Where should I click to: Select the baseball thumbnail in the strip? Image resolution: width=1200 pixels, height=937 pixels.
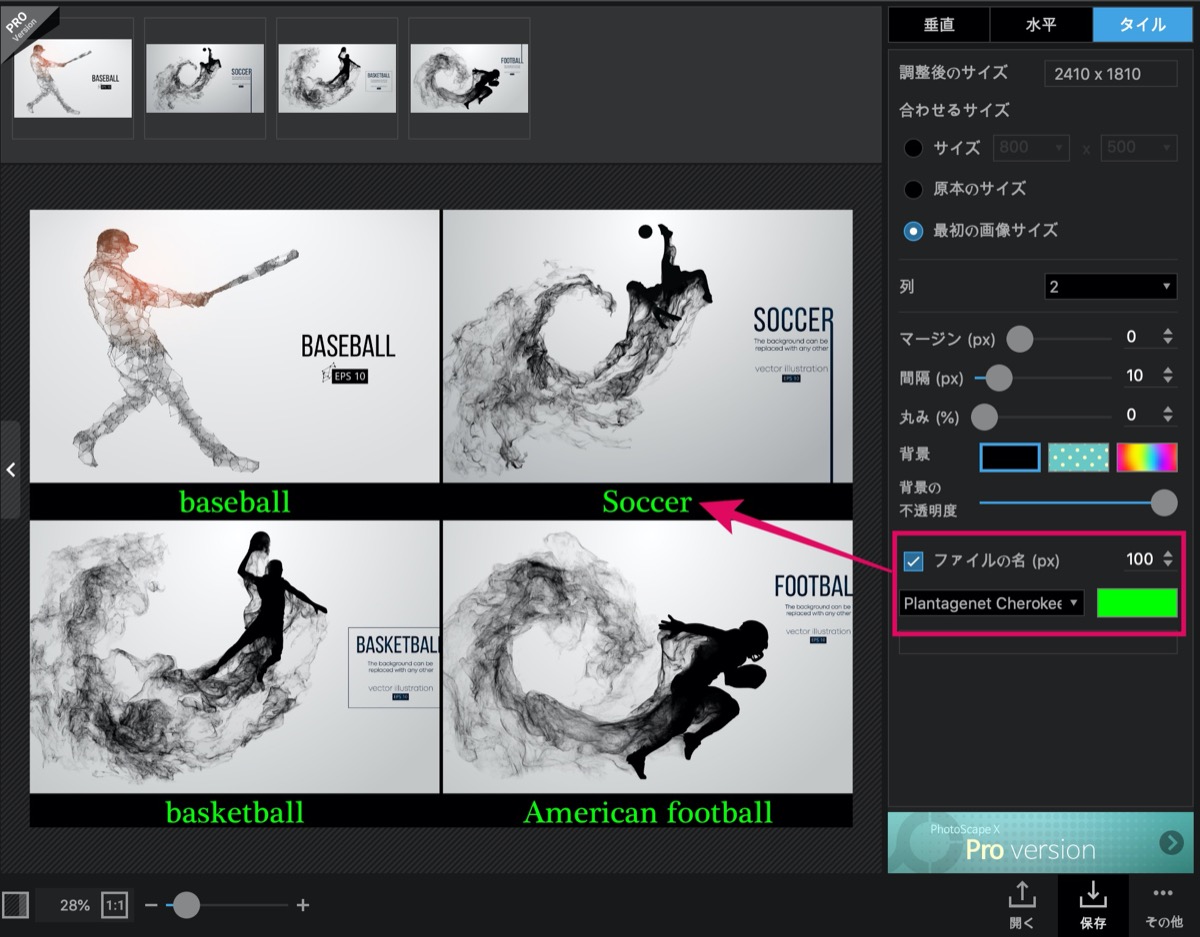(x=73, y=78)
